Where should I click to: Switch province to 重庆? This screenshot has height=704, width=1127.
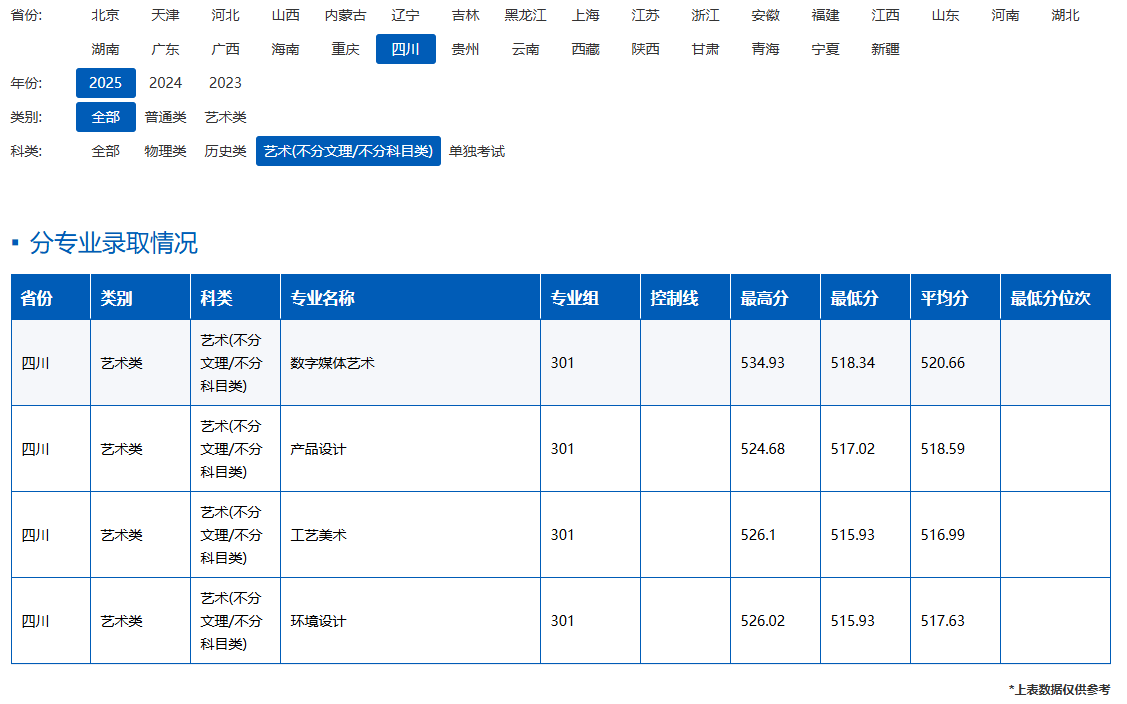(x=346, y=49)
